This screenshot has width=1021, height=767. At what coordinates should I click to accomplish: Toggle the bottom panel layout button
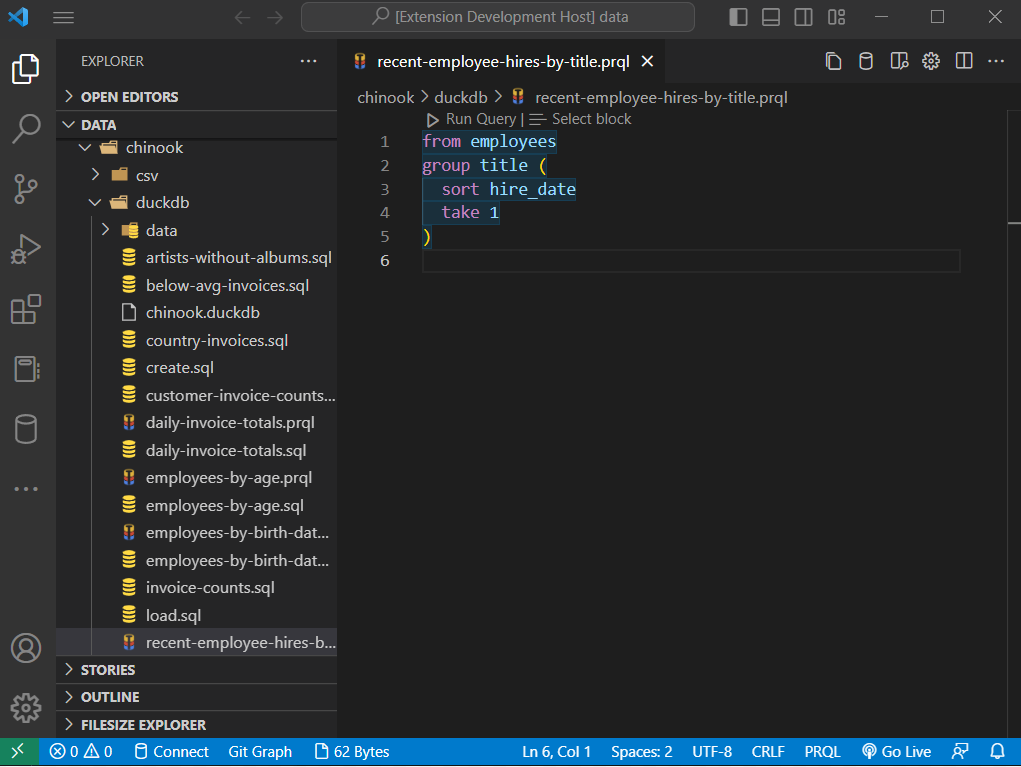[x=770, y=17]
